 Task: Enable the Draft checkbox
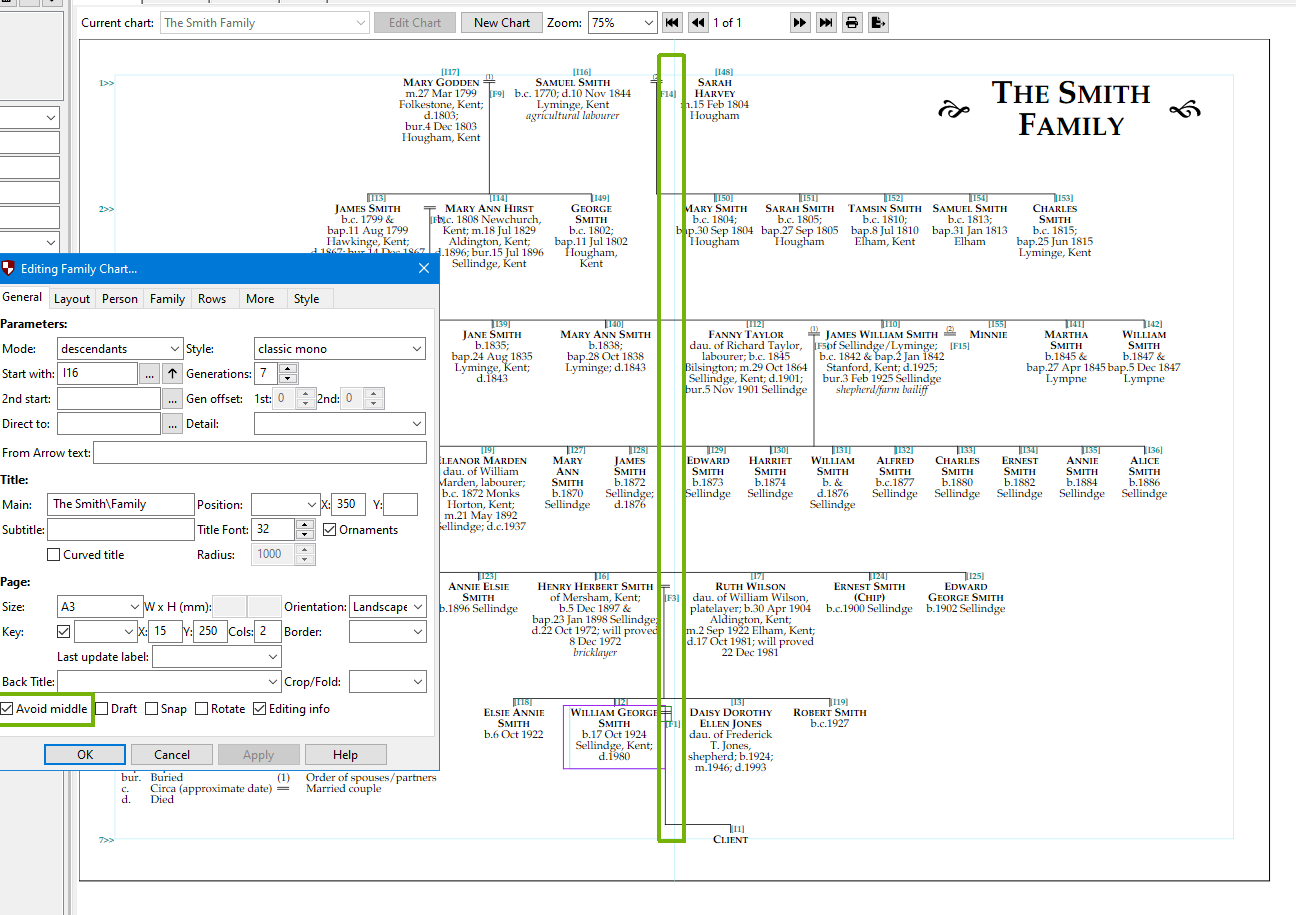[102, 709]
